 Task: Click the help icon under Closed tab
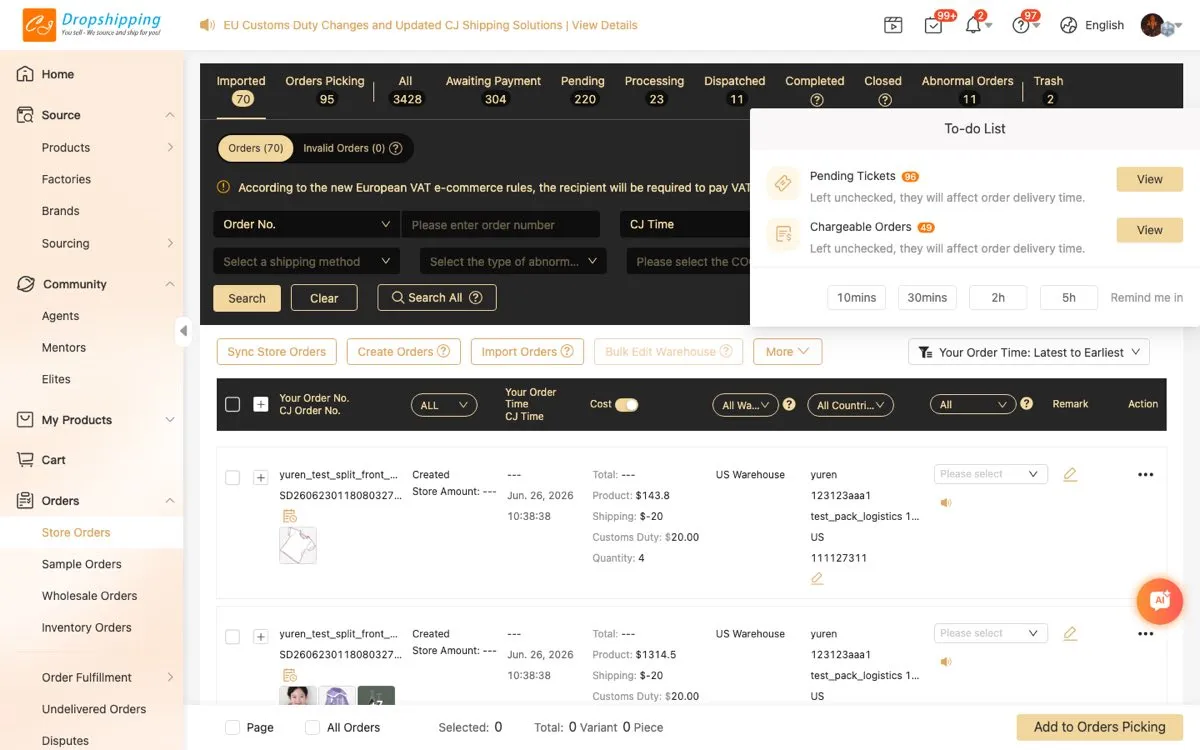tap(884, 99)
